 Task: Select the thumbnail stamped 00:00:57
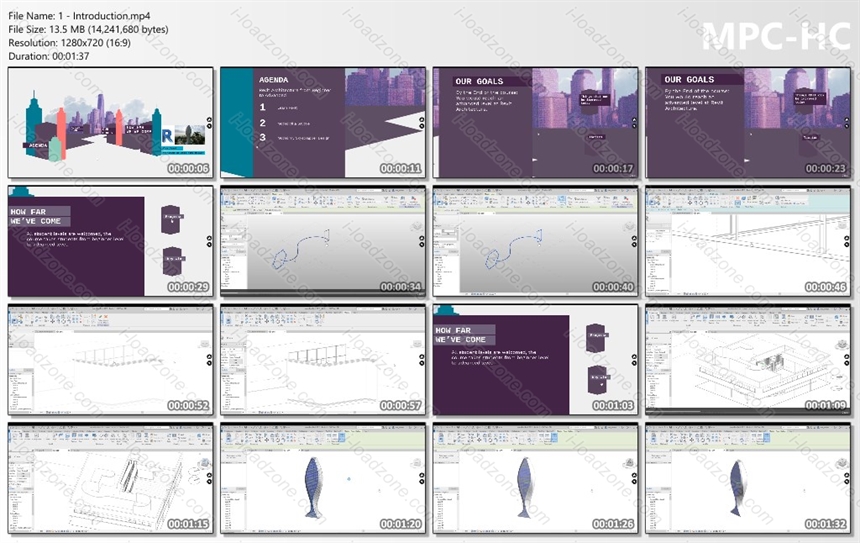point(323,359)
